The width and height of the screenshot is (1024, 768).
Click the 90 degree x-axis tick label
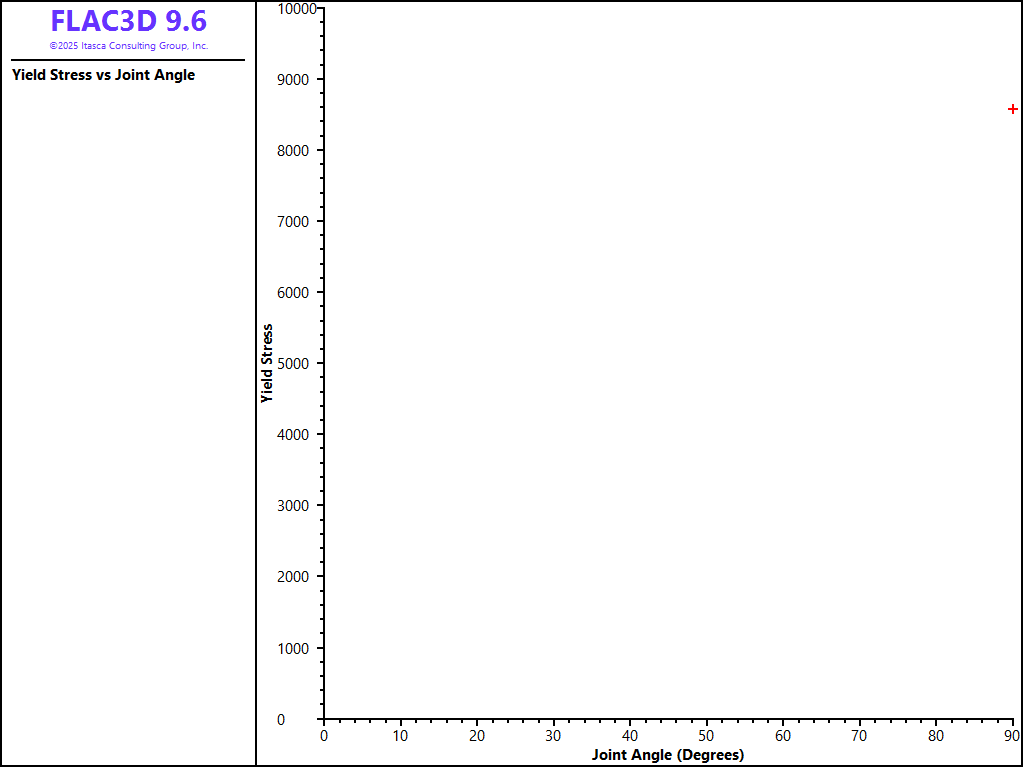pos(1012,736)
